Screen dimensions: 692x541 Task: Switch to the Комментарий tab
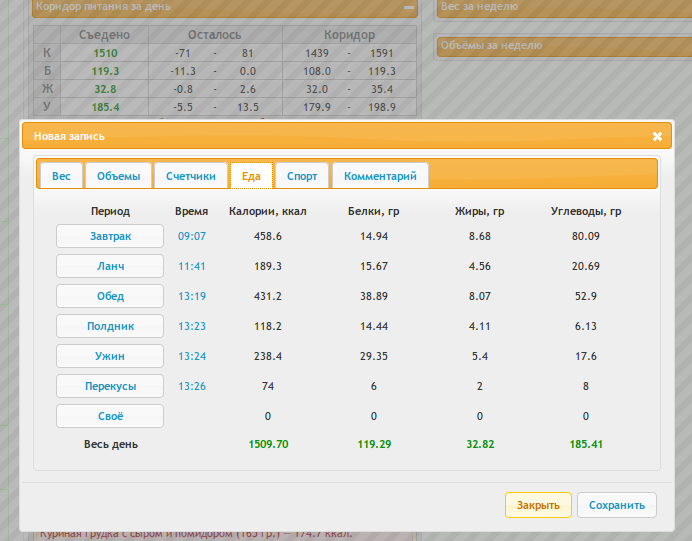[x=380, y=176]
